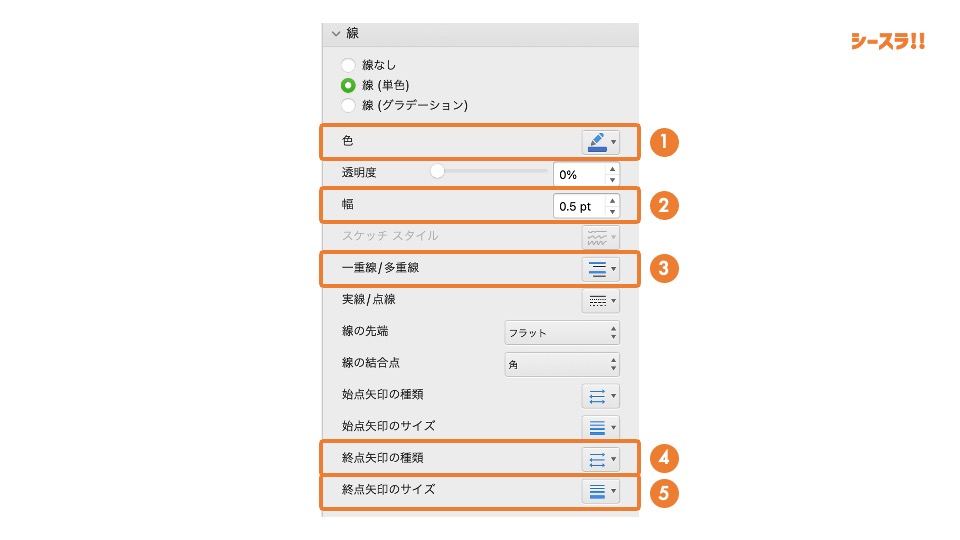Open the 始点矢印の種類 arrow type icon
Image resolution: width=960 pixels, height=540 pixels.
[600, 396]
